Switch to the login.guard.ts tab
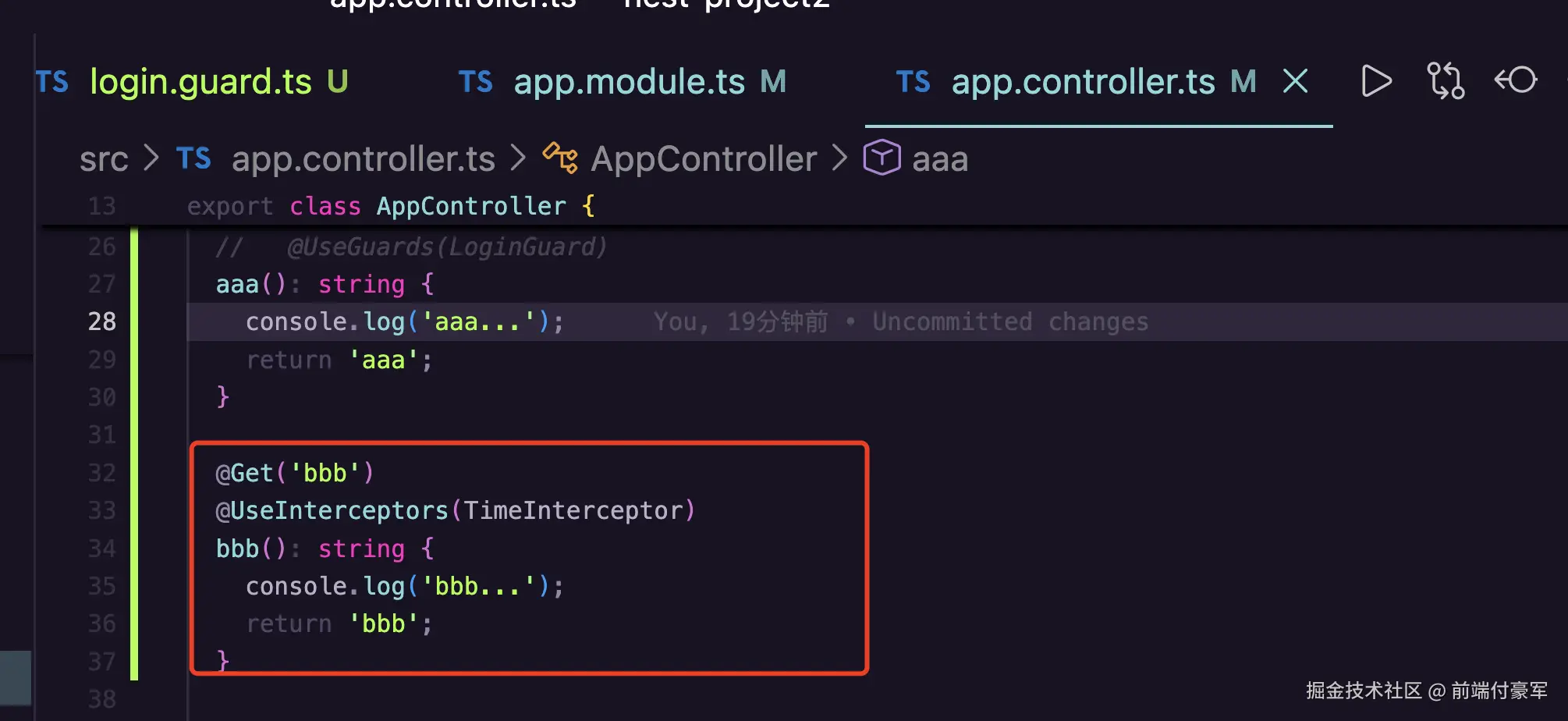 pyautogui.click(x=200, y=82)
